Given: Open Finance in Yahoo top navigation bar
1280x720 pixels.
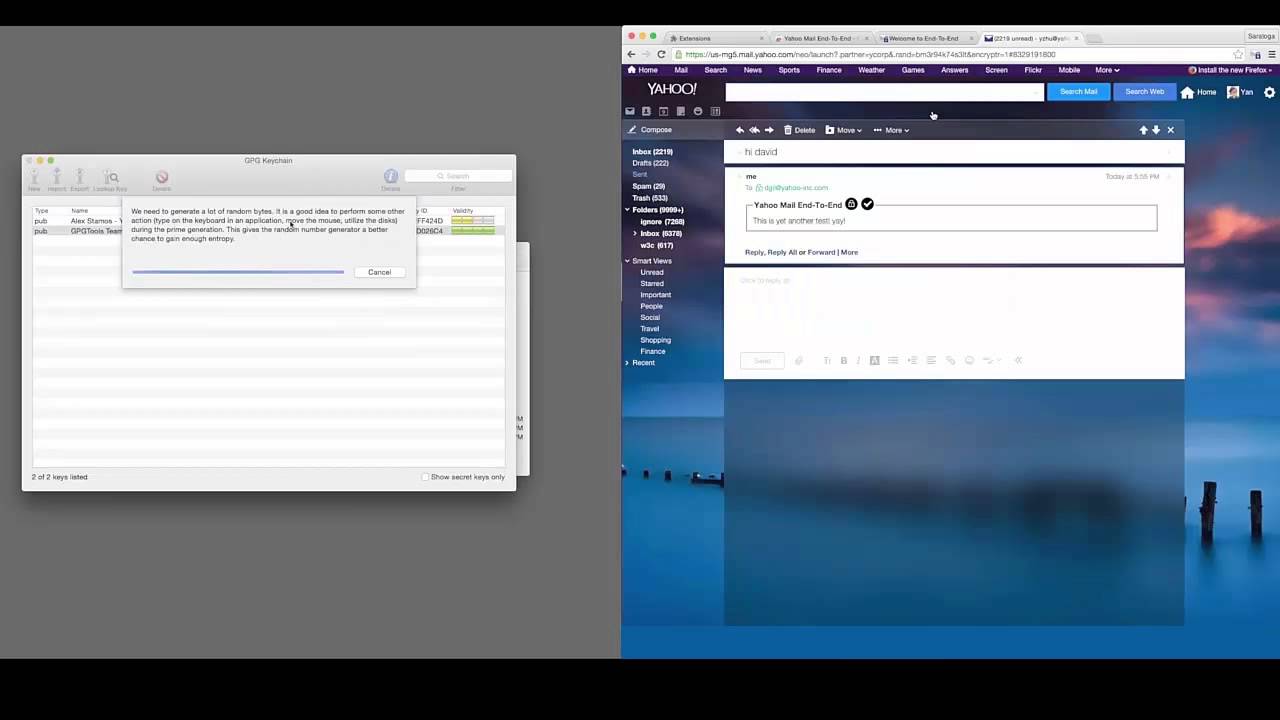Looking at the screenshot, I should click(828, 70).
